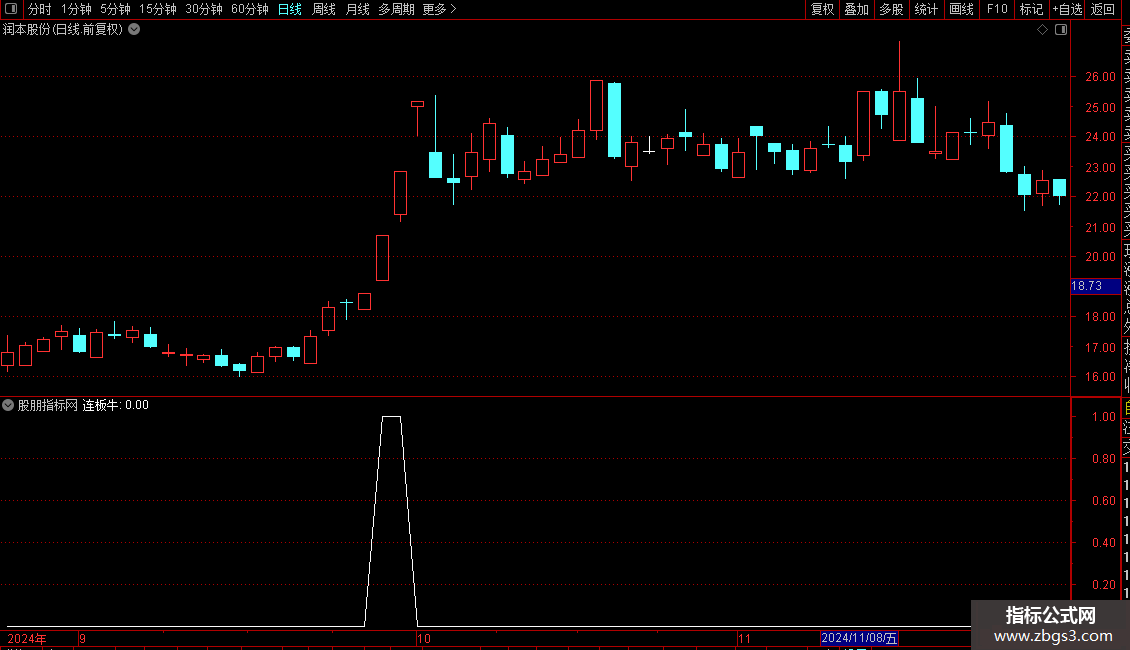Expand the 更多 periods menu
The height and width of the screenshot is (650, 1130).
click(x=439, y=9)
